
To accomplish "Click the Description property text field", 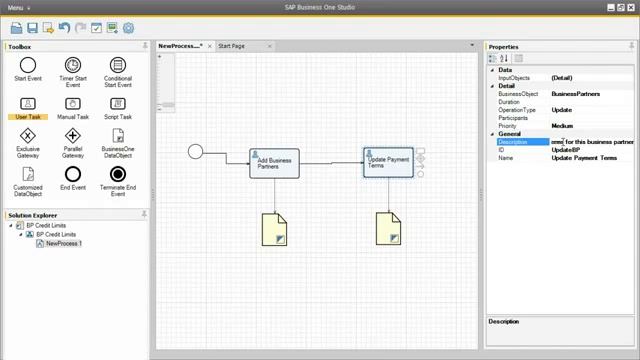I will 592,142.
